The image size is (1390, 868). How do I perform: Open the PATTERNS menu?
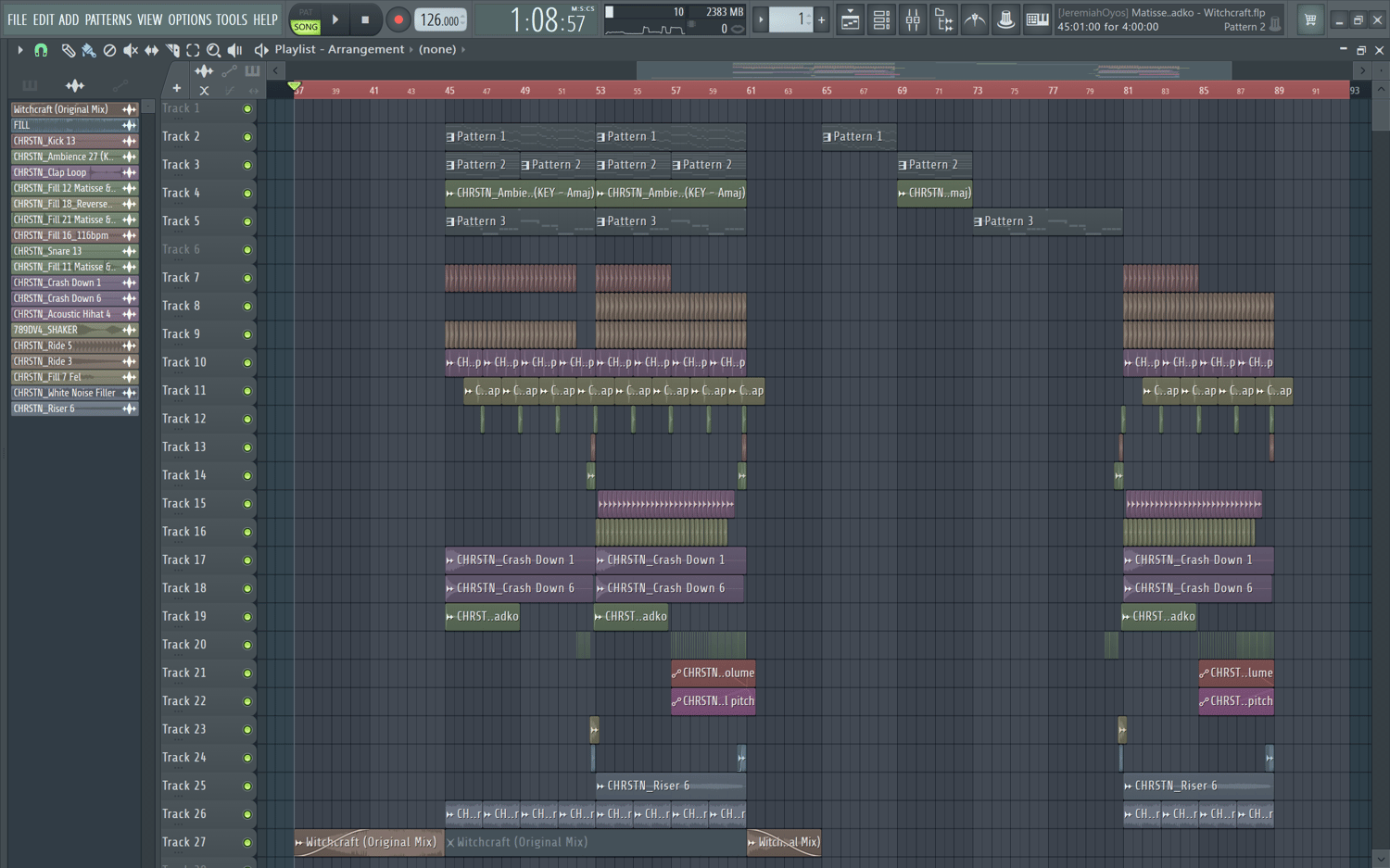coord(108,19)
